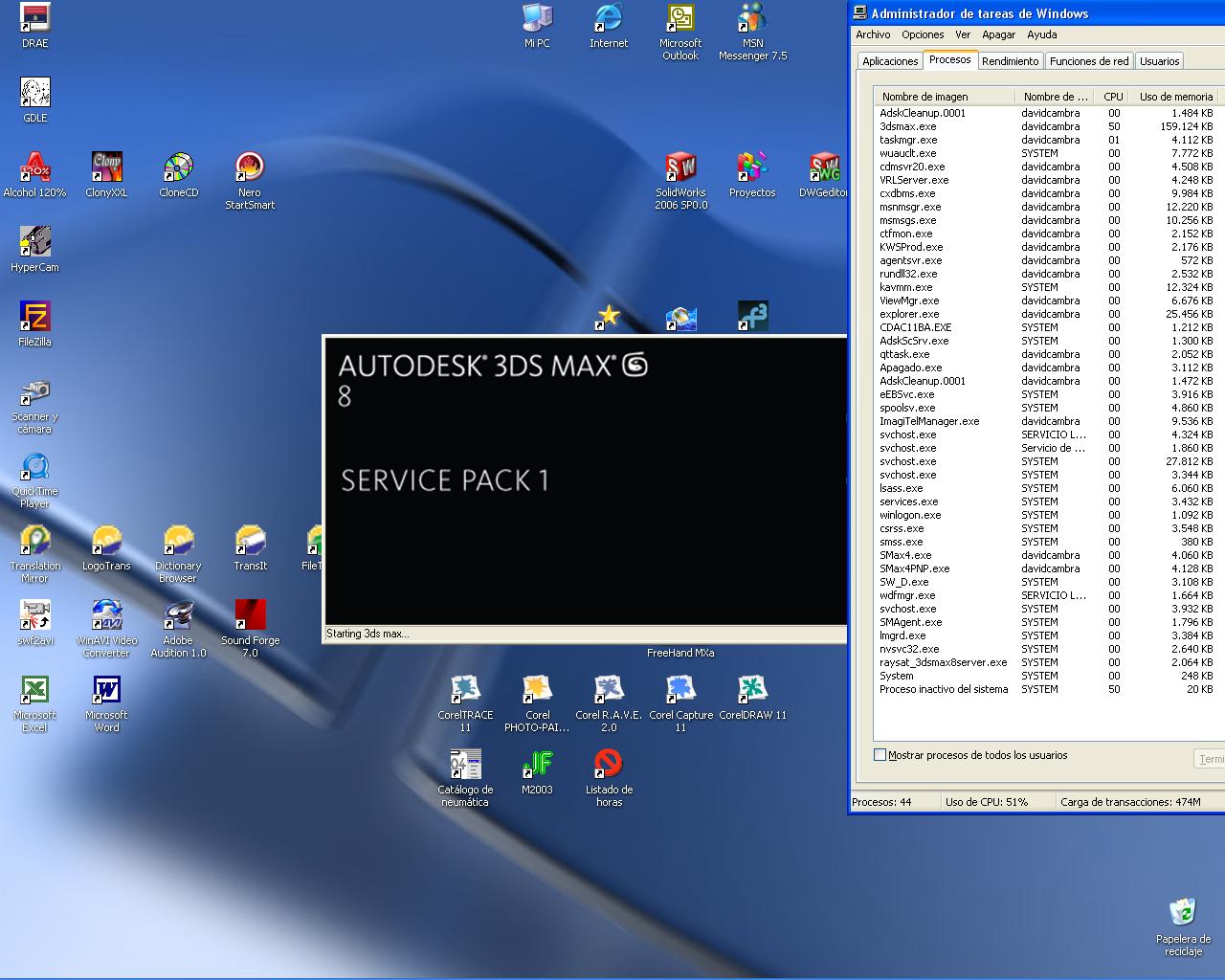The height and width of the screenshot is (980, 1225).
Task: Switch to the Aplicaciones tab
Action: point(890,61)
